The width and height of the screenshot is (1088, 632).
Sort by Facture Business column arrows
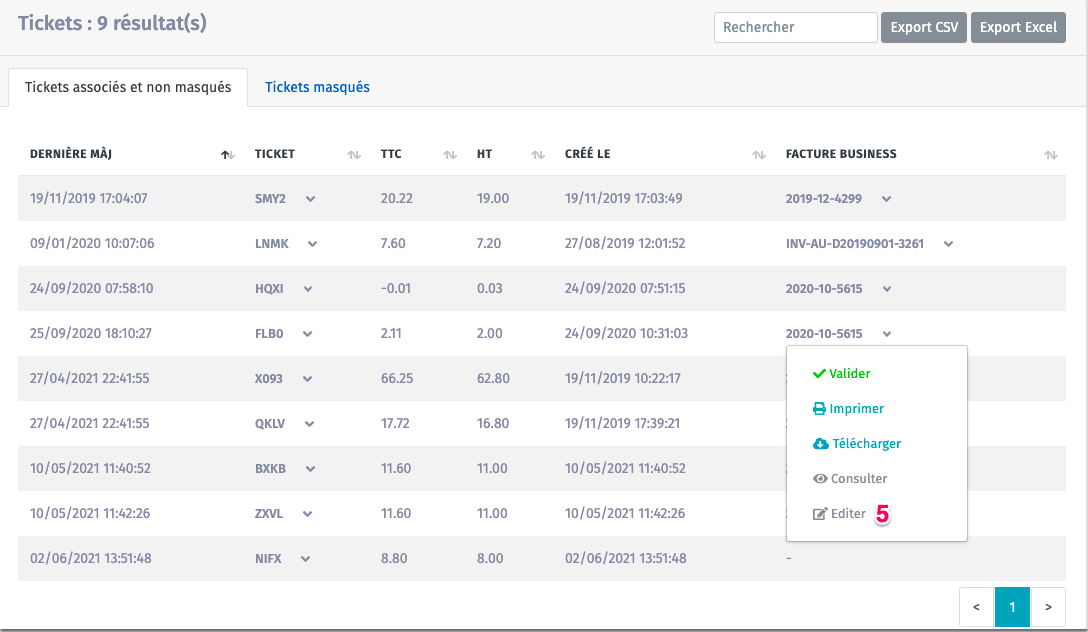(x=1050, y=155)
